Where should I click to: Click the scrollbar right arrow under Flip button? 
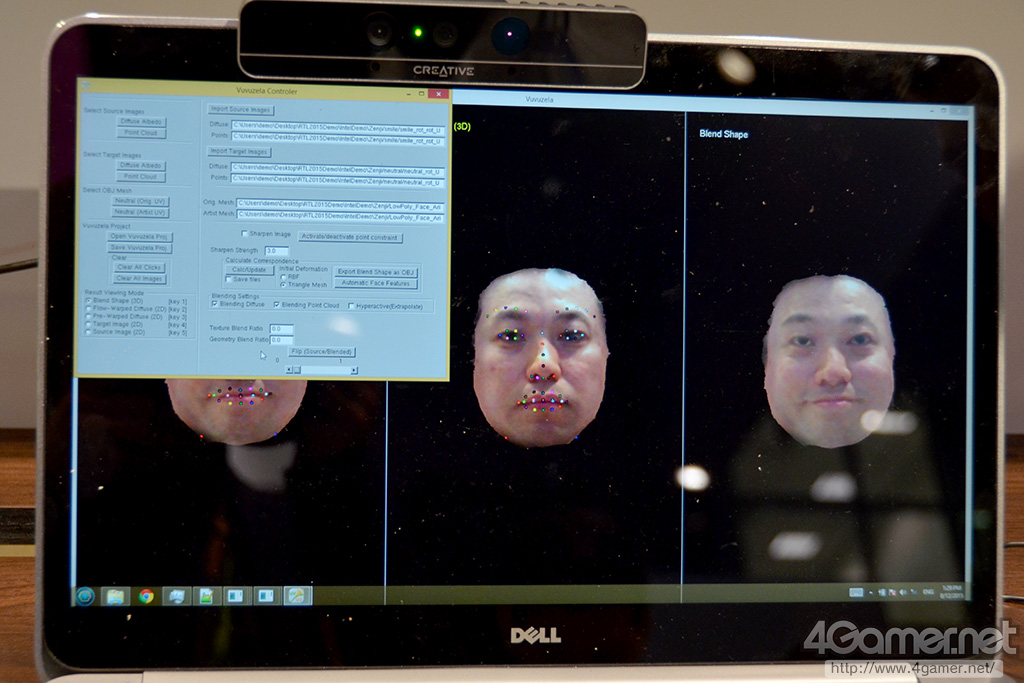pyautogui.click(x=354, y=369)
